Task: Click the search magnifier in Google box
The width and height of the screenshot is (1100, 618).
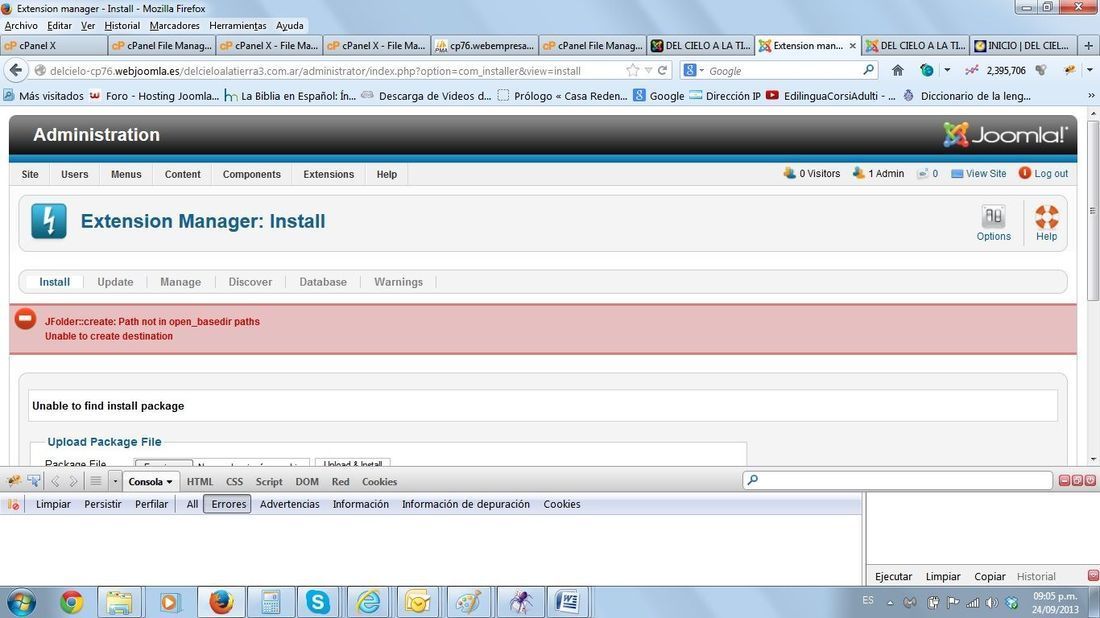Action: 868,69
